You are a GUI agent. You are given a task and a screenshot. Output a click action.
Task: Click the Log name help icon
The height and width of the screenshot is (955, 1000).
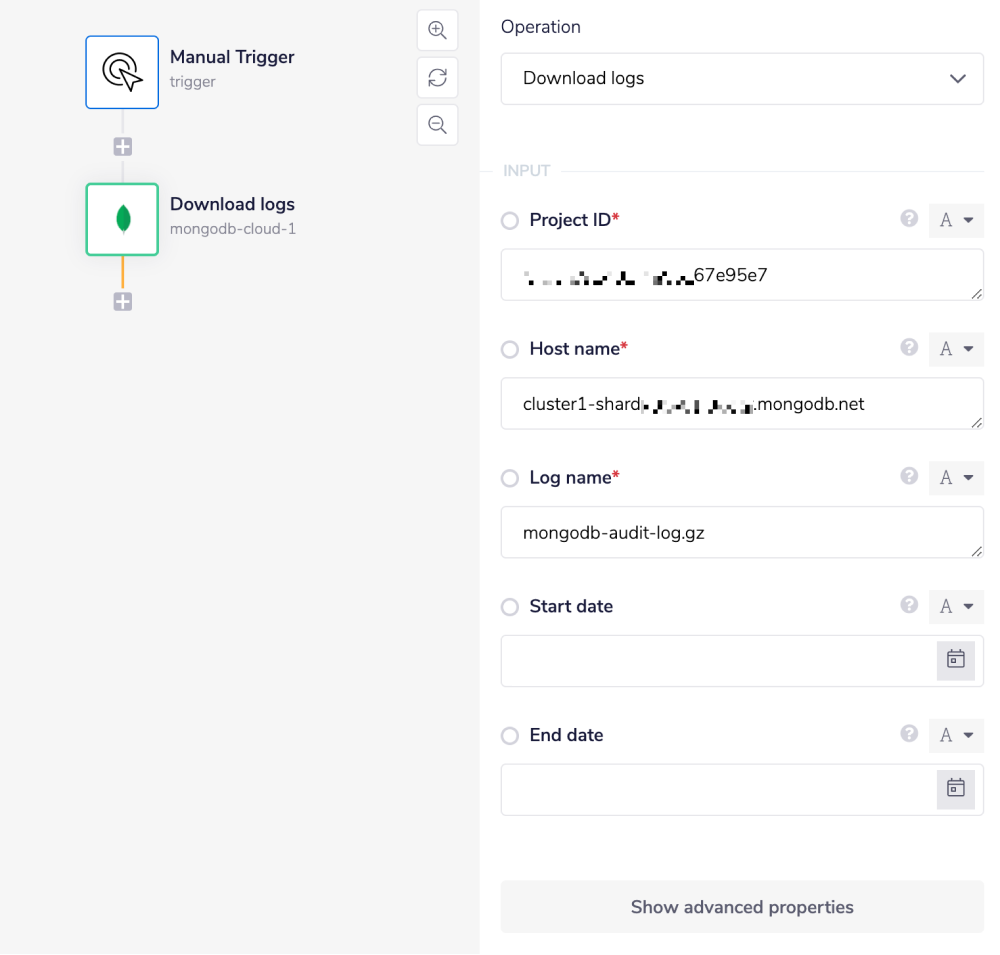pyautogui.click(x=908, y=476)
